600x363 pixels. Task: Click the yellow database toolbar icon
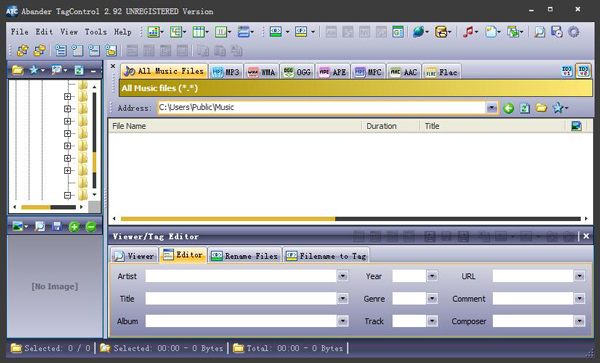click(x=441, y=32)
